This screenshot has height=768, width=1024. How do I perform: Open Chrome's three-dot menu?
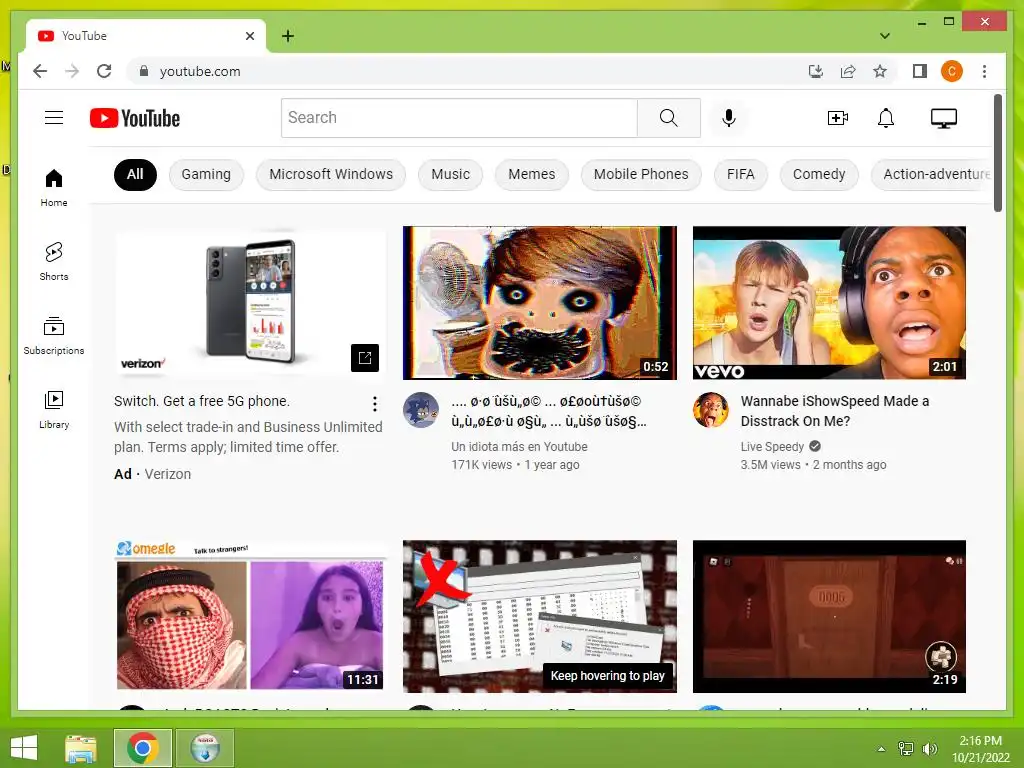click(984, 71)
